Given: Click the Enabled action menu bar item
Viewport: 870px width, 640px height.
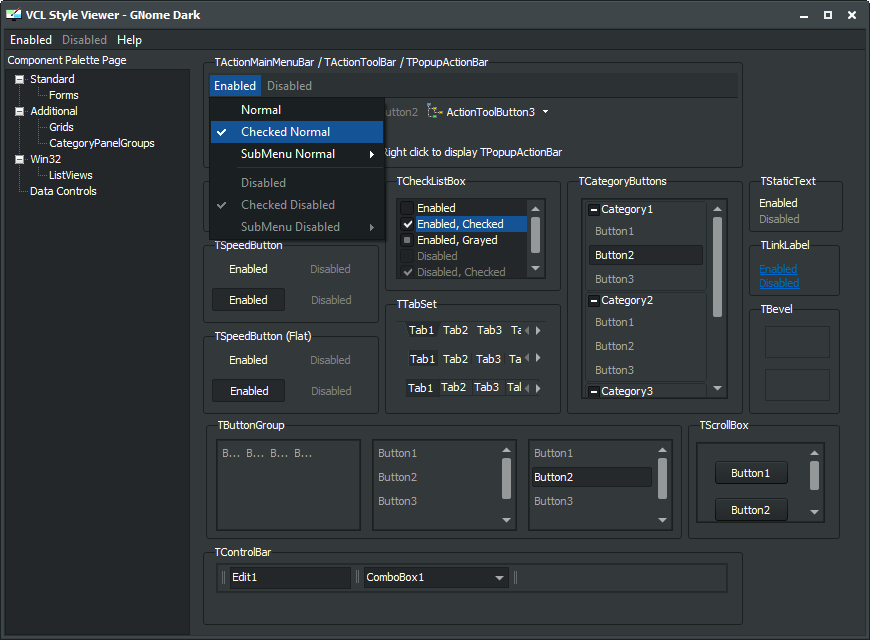Looking at the screenshot, I should click(235, 86).
